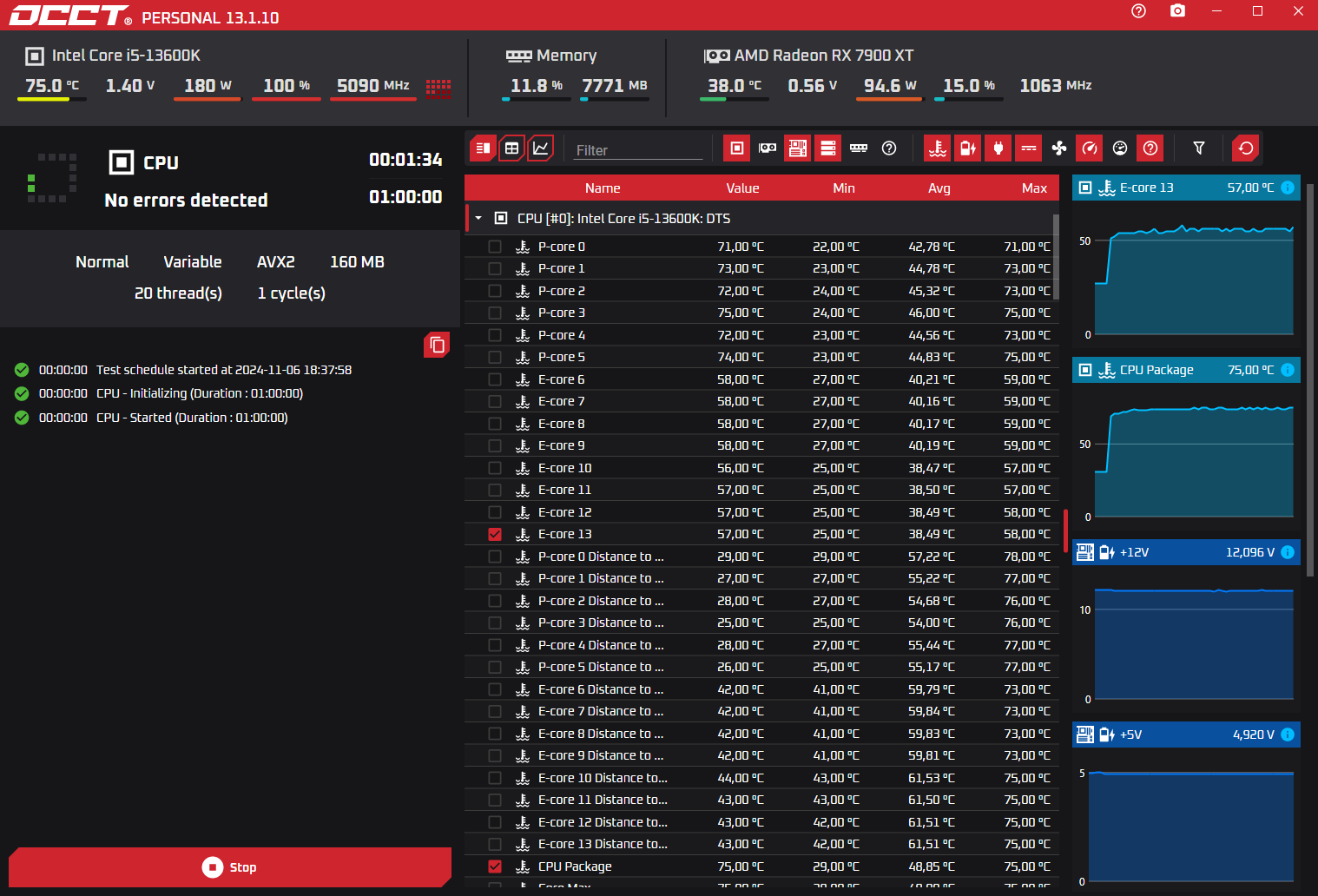Select the 'P-core 5' row name
The image size is (1318, 896).
pos(562,357)
